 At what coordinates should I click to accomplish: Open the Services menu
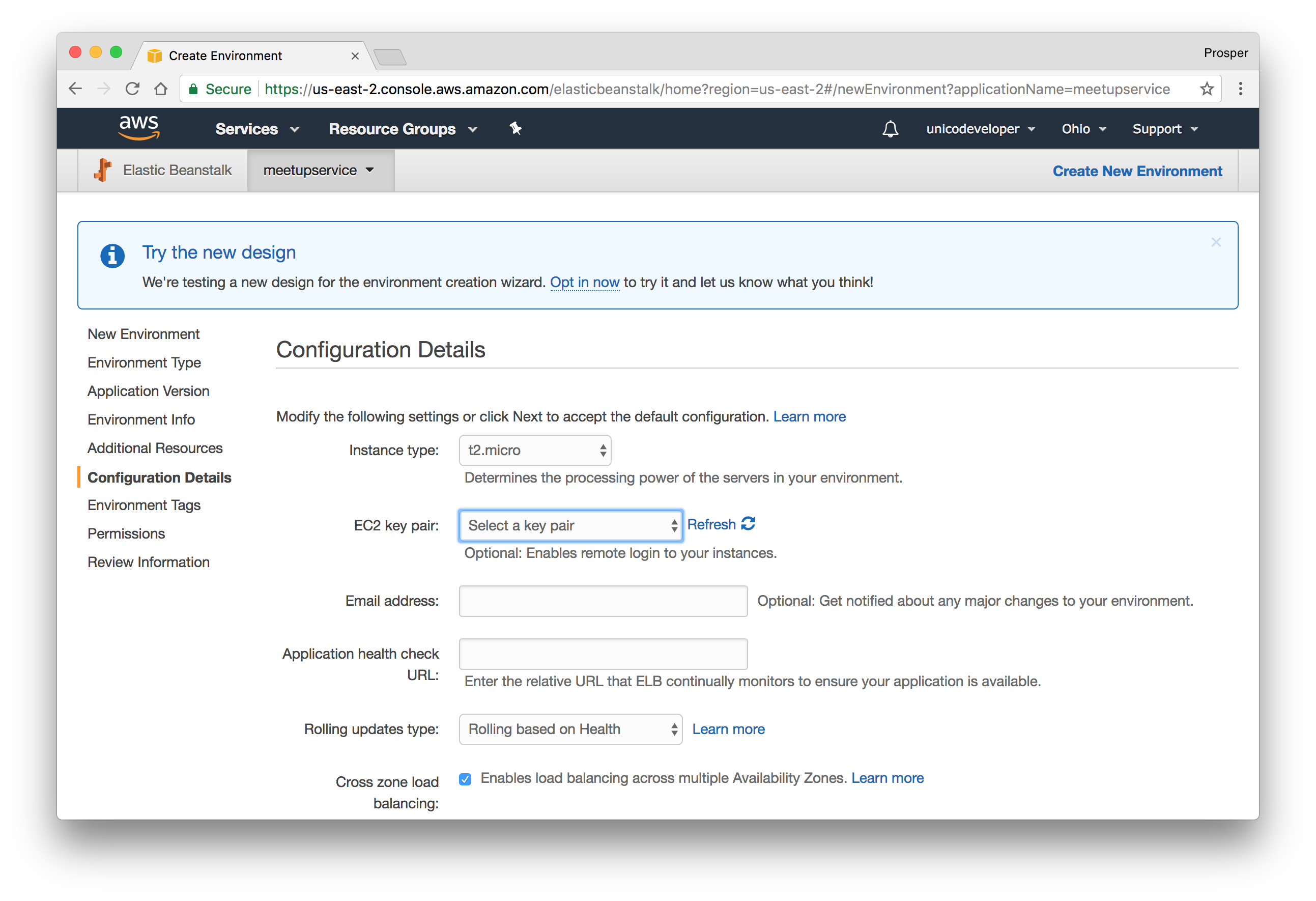tap(256, 129)
